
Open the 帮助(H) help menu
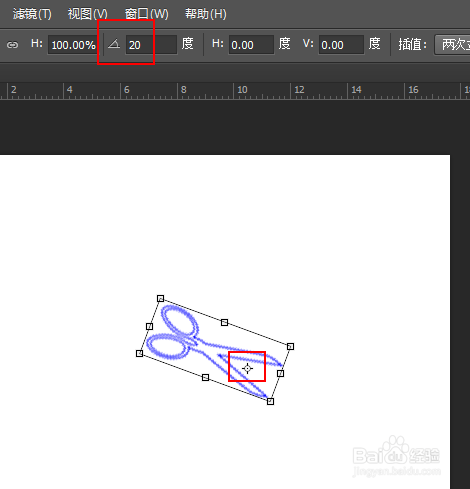tap(206, 14)
